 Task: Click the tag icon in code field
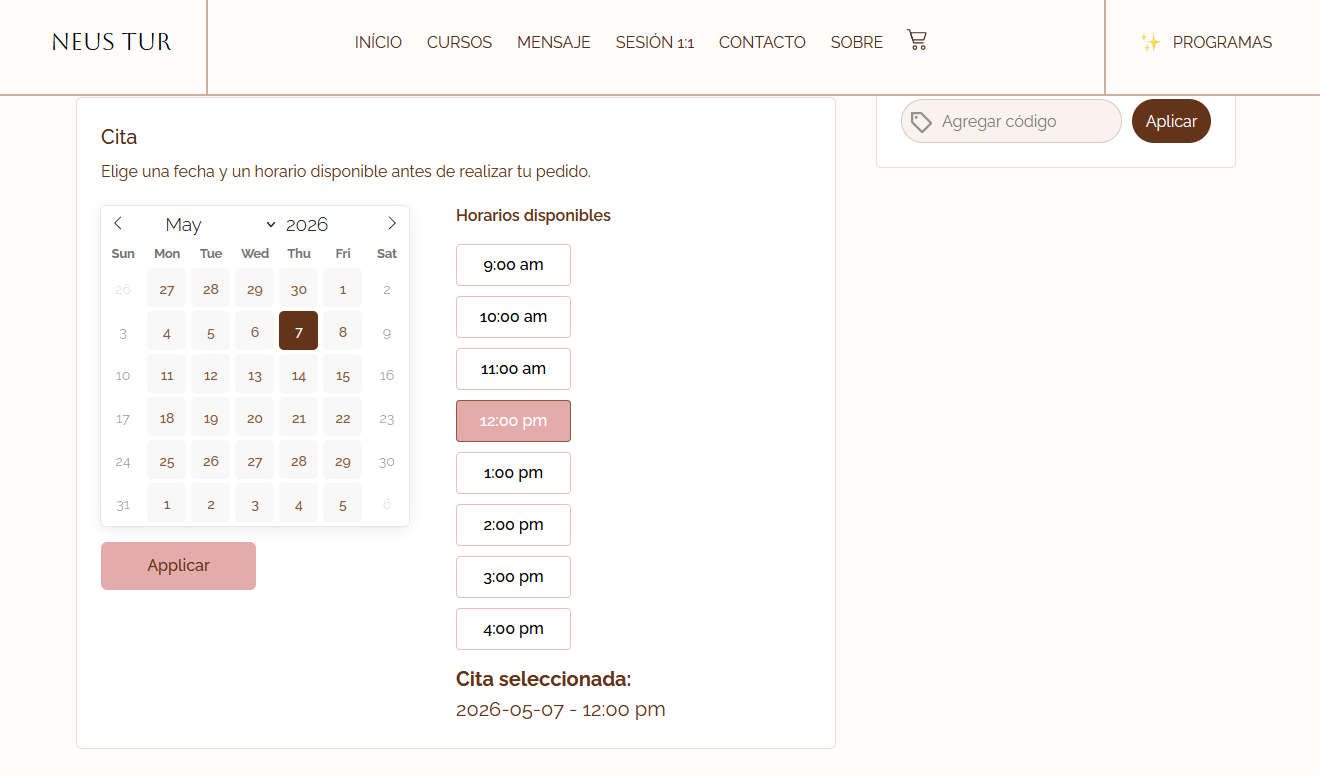click(x=921, y=122)
